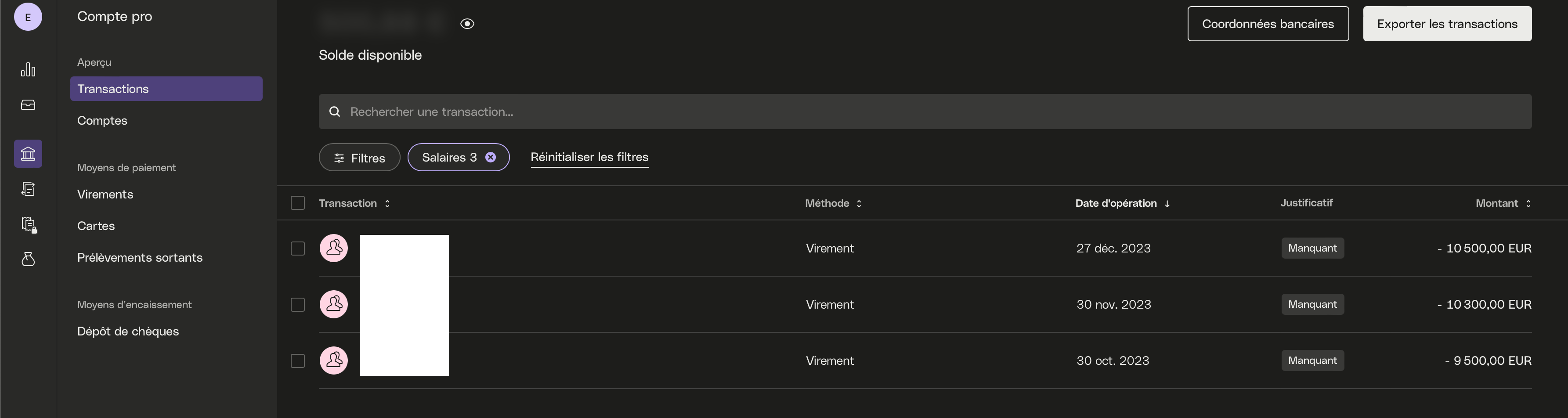Viewport: 1568px width, 418px height.
Task: Show the hidden balance with eye icon
Action: click(467, 24)
